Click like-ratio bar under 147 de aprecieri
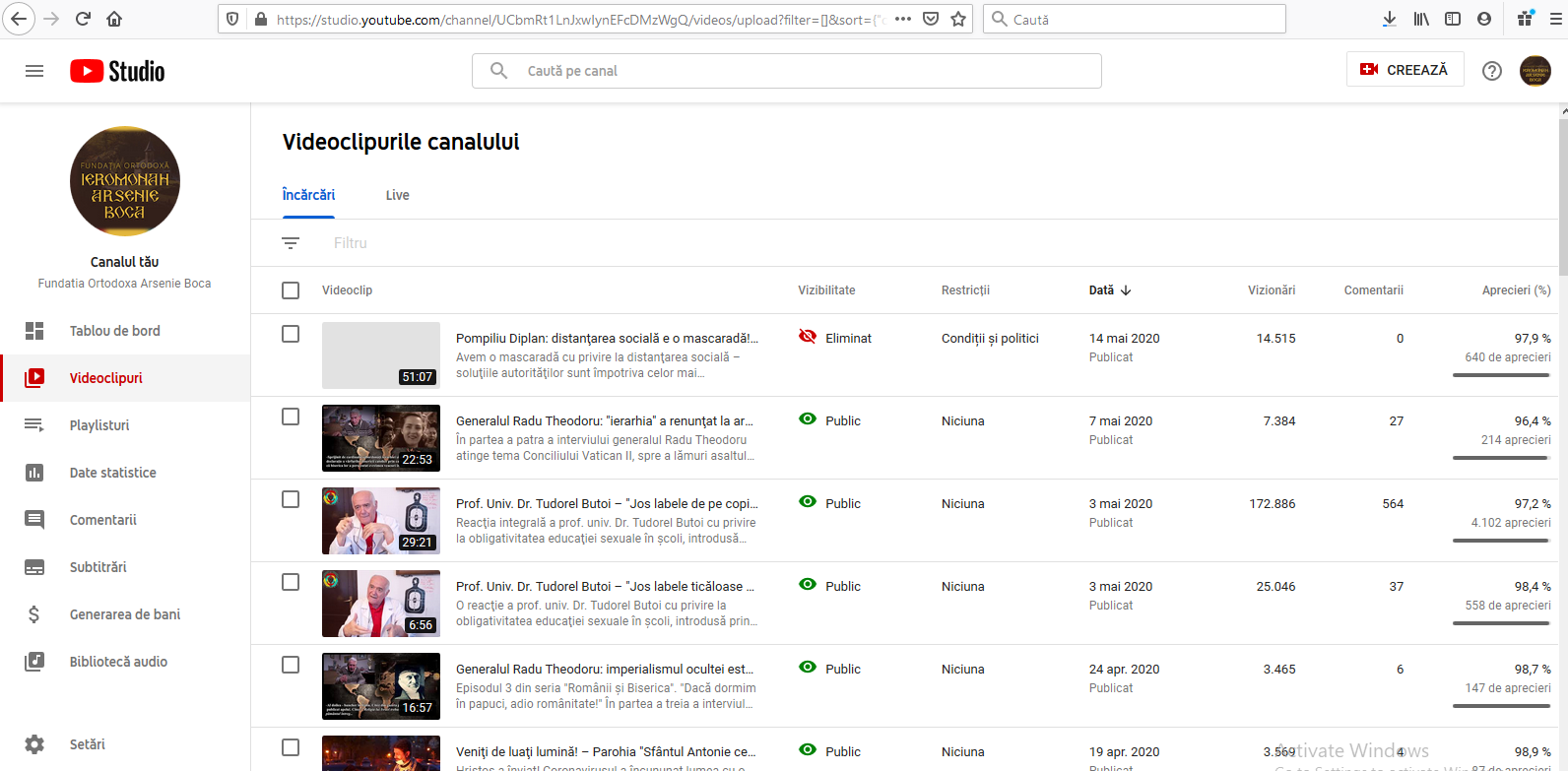This screenshot has width=1568, height=771. pos(1501,705)
